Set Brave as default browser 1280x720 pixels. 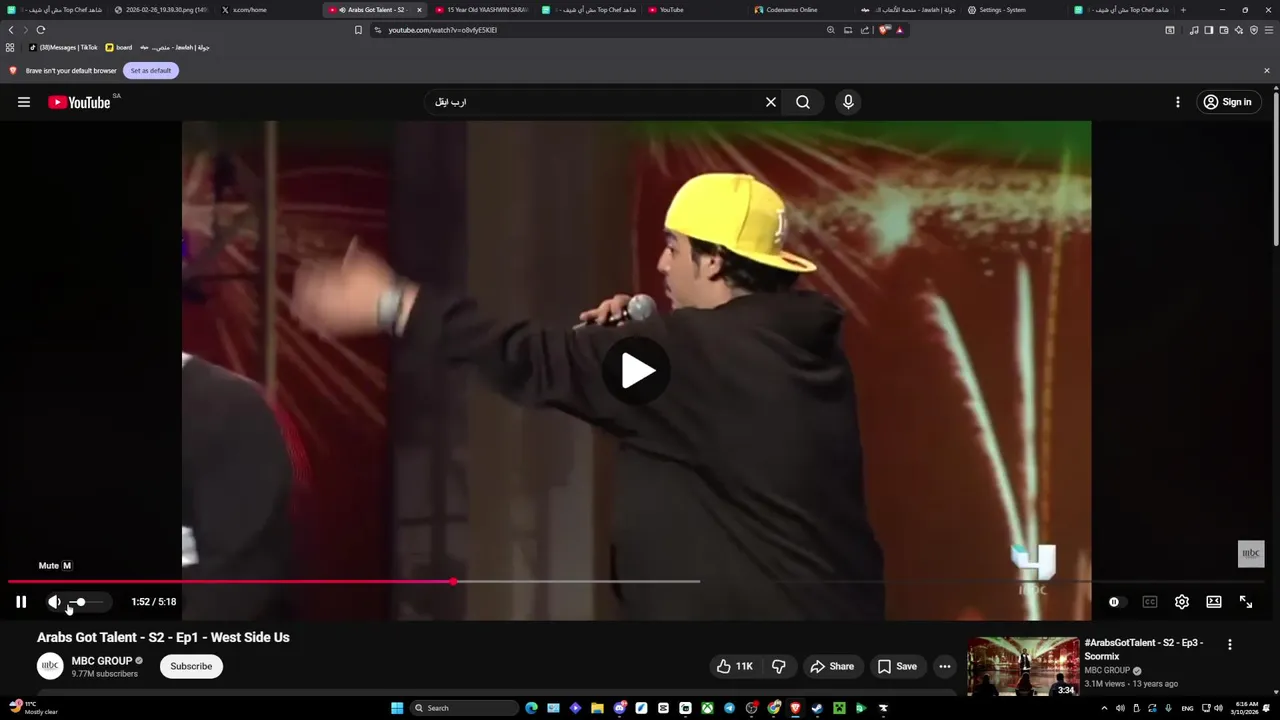coord(151,71)
